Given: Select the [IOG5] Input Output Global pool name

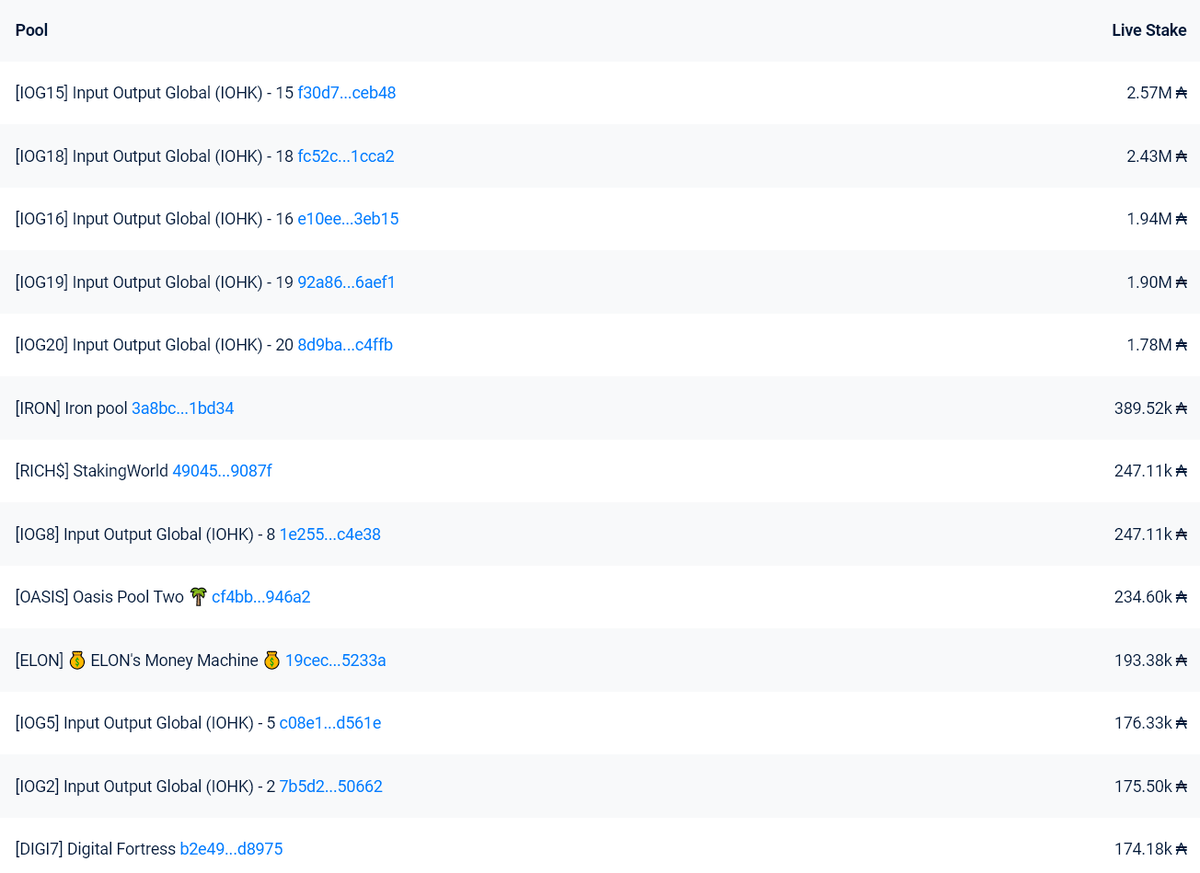Looking at the screenshot, I should pos(145,723).
